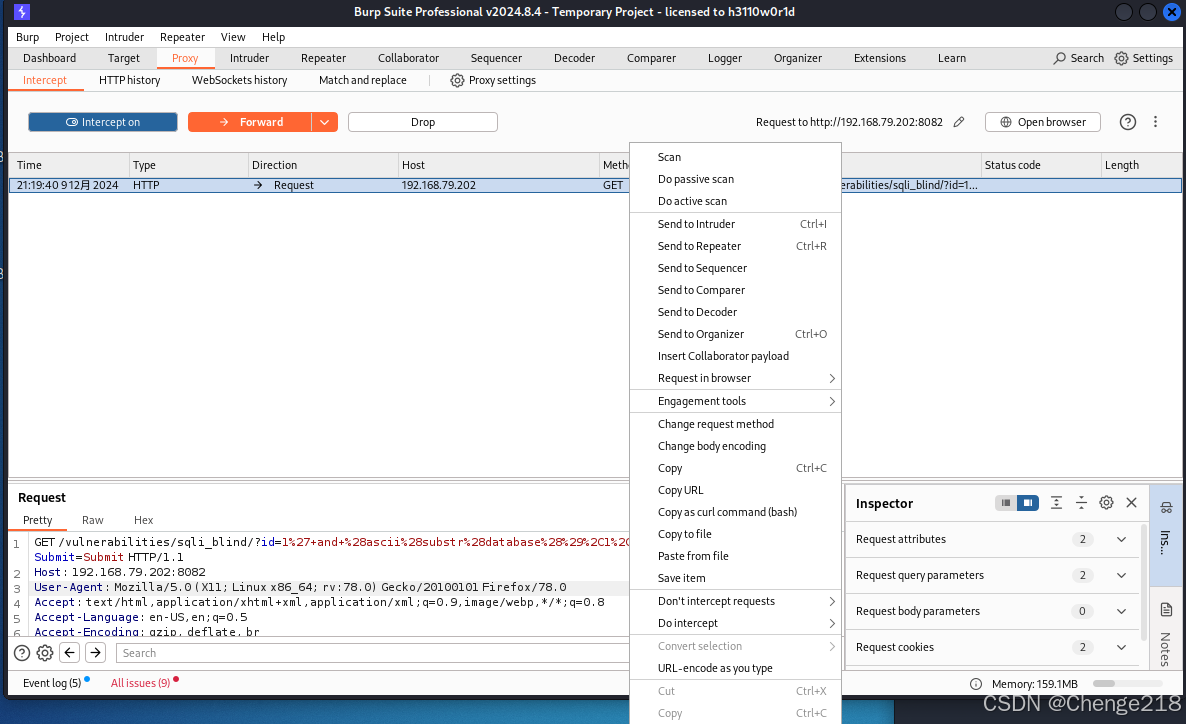Image resolution: width=1186 pixels, height=724 pixels.
Task: Switch request view to Hex
Action: [143, 520]
